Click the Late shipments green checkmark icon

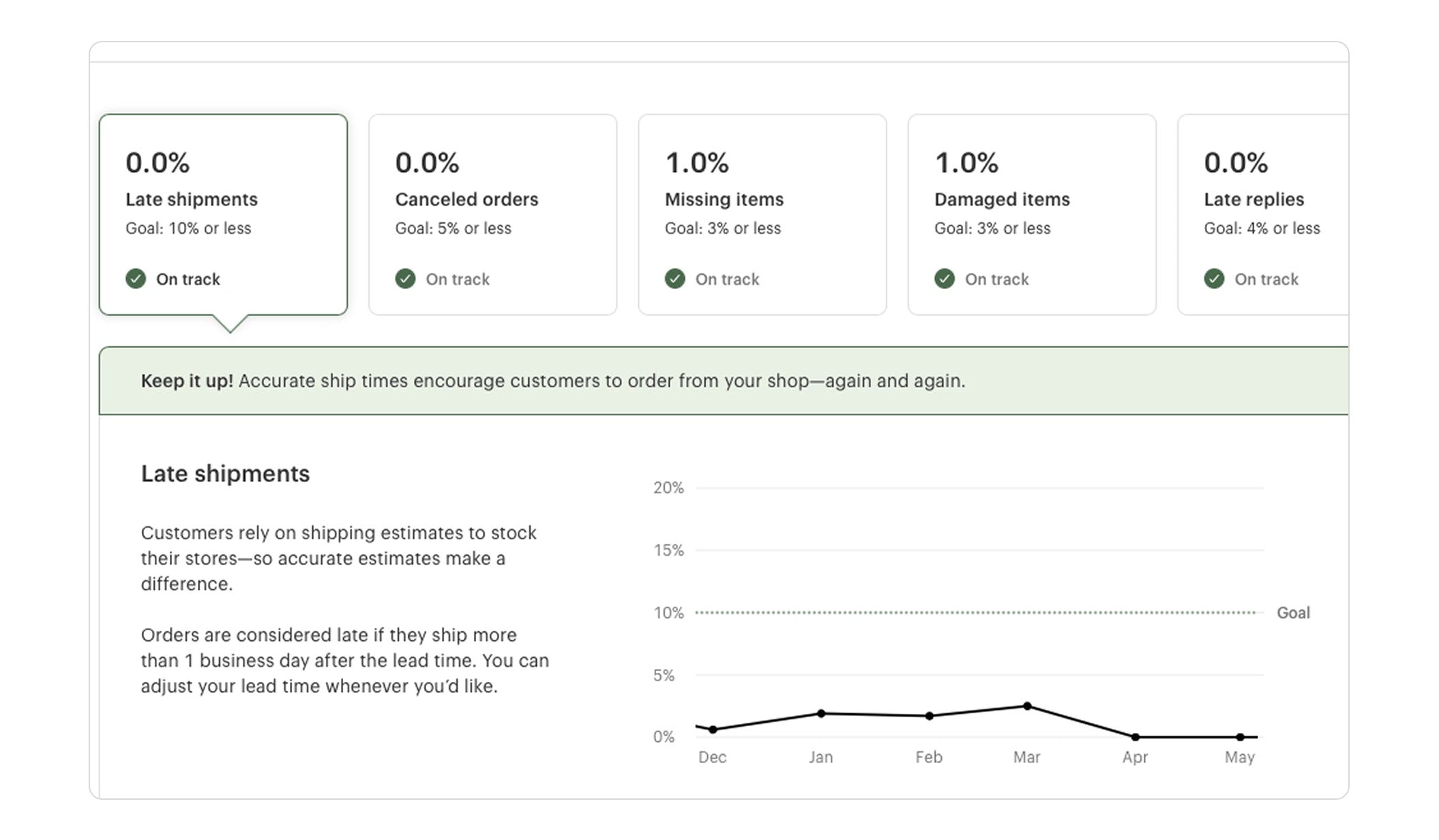point(136,279)
